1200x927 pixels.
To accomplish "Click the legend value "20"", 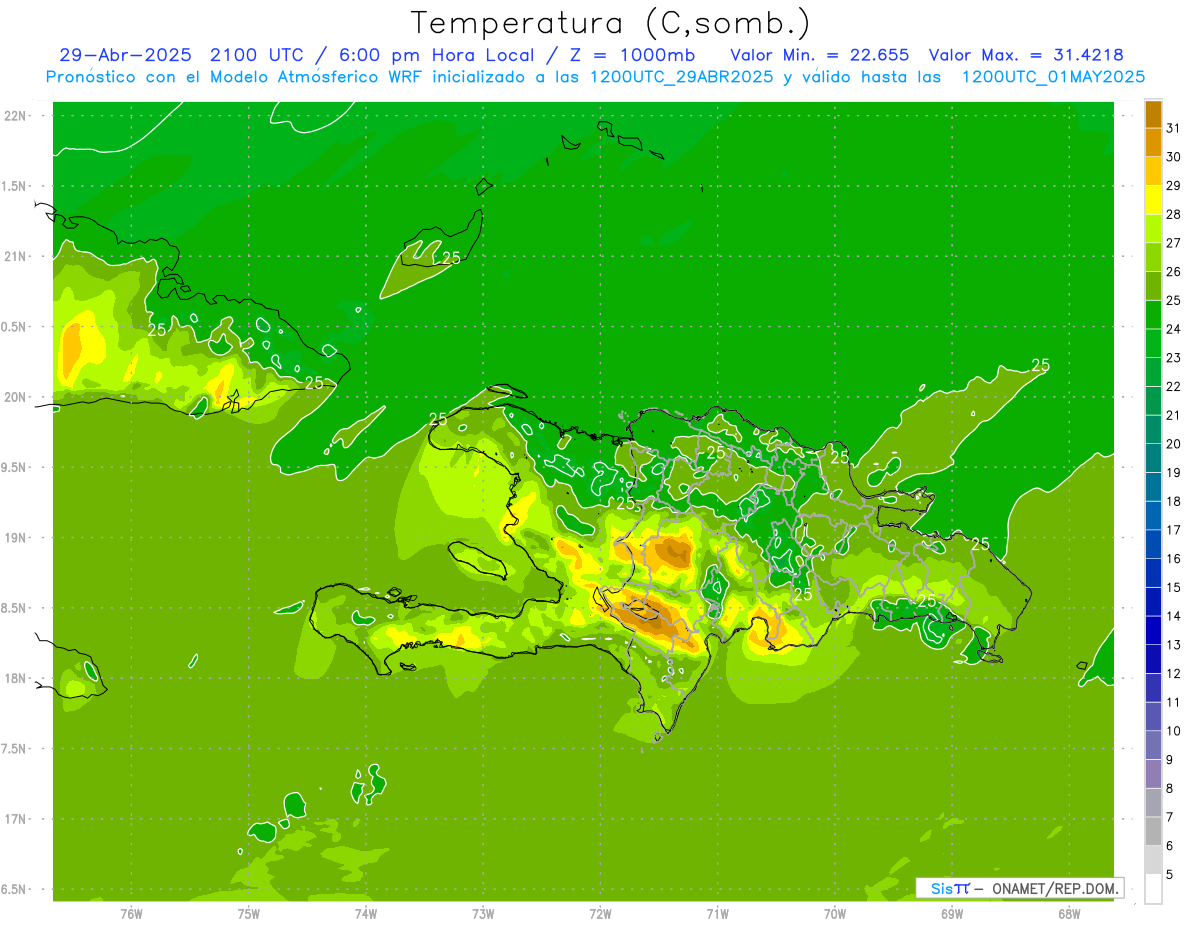I will [x=1174, y=444].
